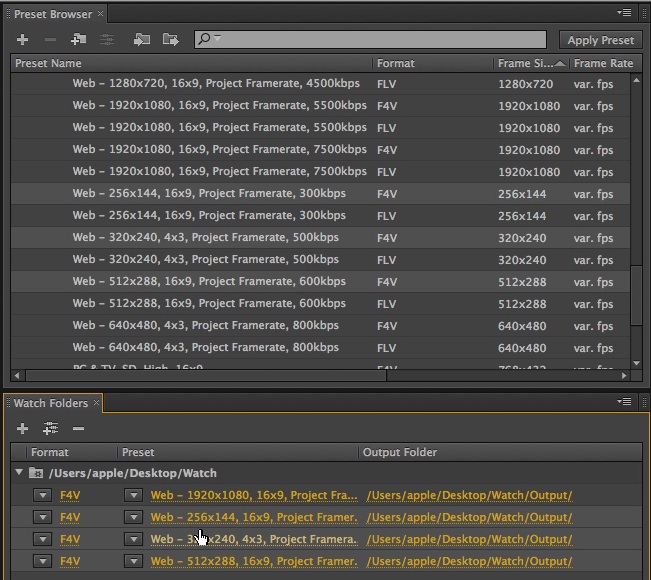Open Preset Browser panel menu icon
This screenshot has height=580, width=651.
click(x=624, y=13)
